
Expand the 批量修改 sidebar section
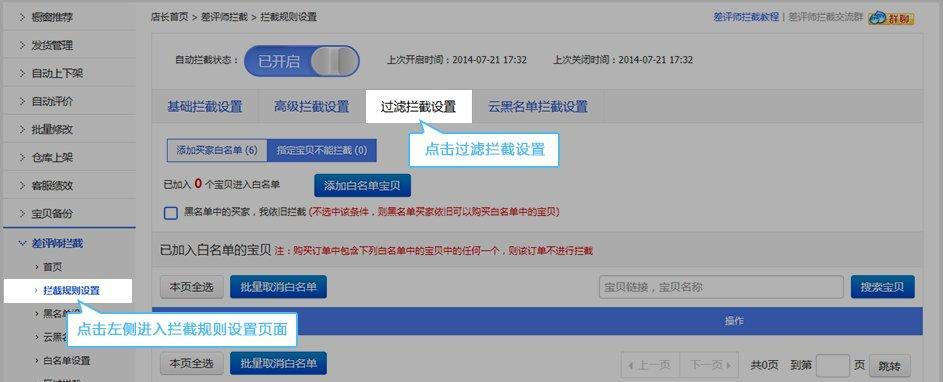coord(69,129)
